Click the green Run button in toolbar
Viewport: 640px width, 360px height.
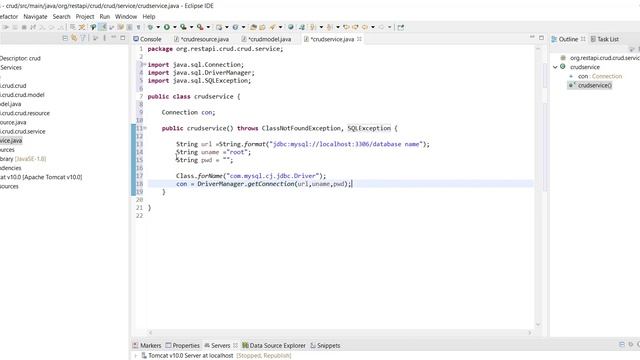[167, 27]
